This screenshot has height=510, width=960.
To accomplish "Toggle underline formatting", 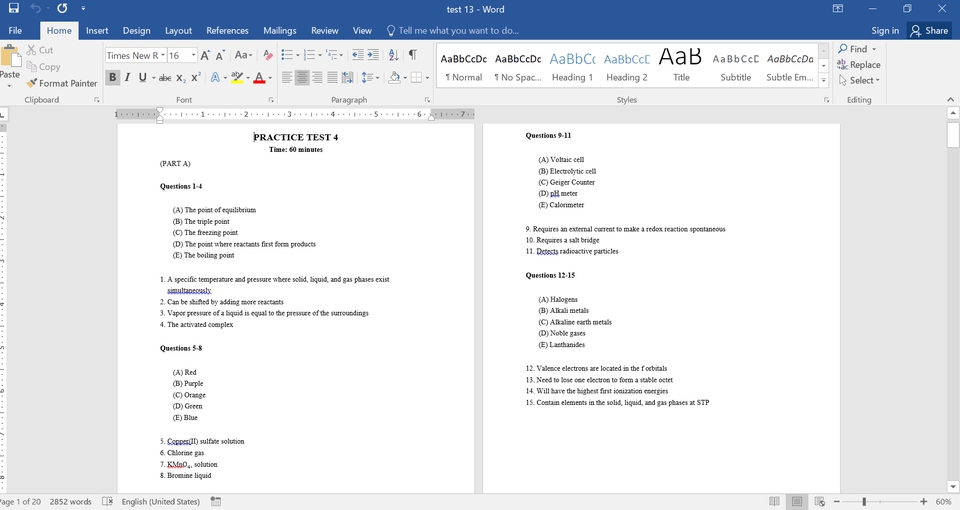I will click(143, 78).
